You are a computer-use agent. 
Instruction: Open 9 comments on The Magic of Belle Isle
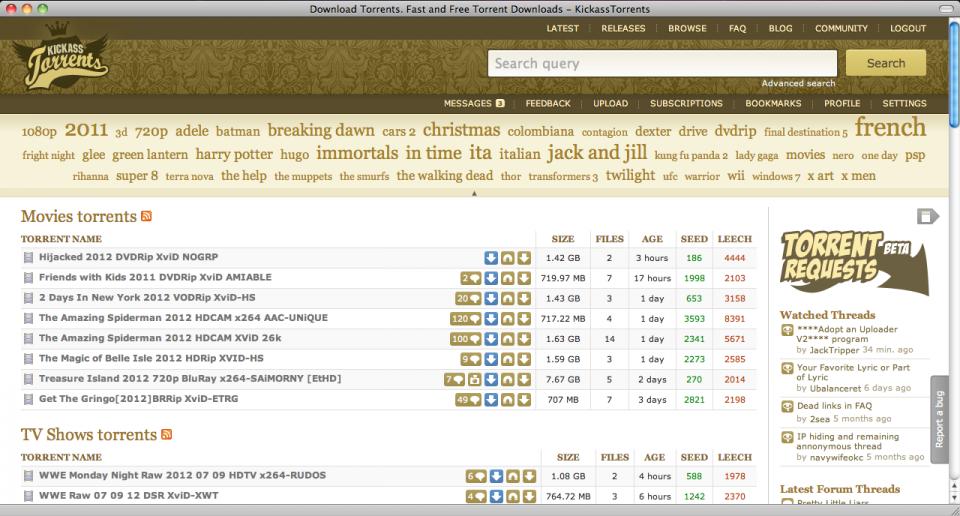click(x=471, y=359)
